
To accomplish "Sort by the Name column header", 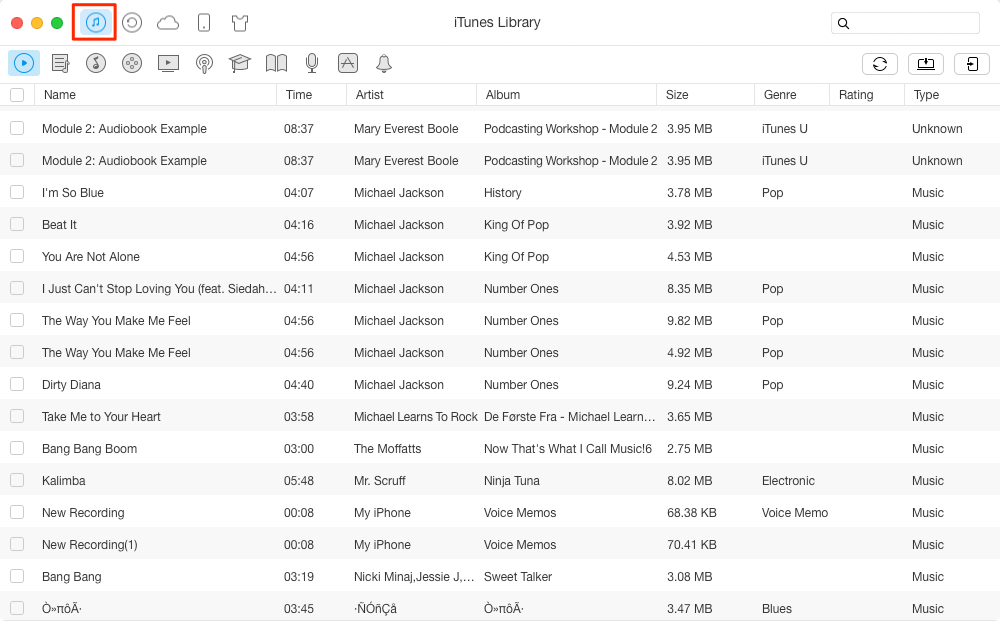I will coord(155,95).
